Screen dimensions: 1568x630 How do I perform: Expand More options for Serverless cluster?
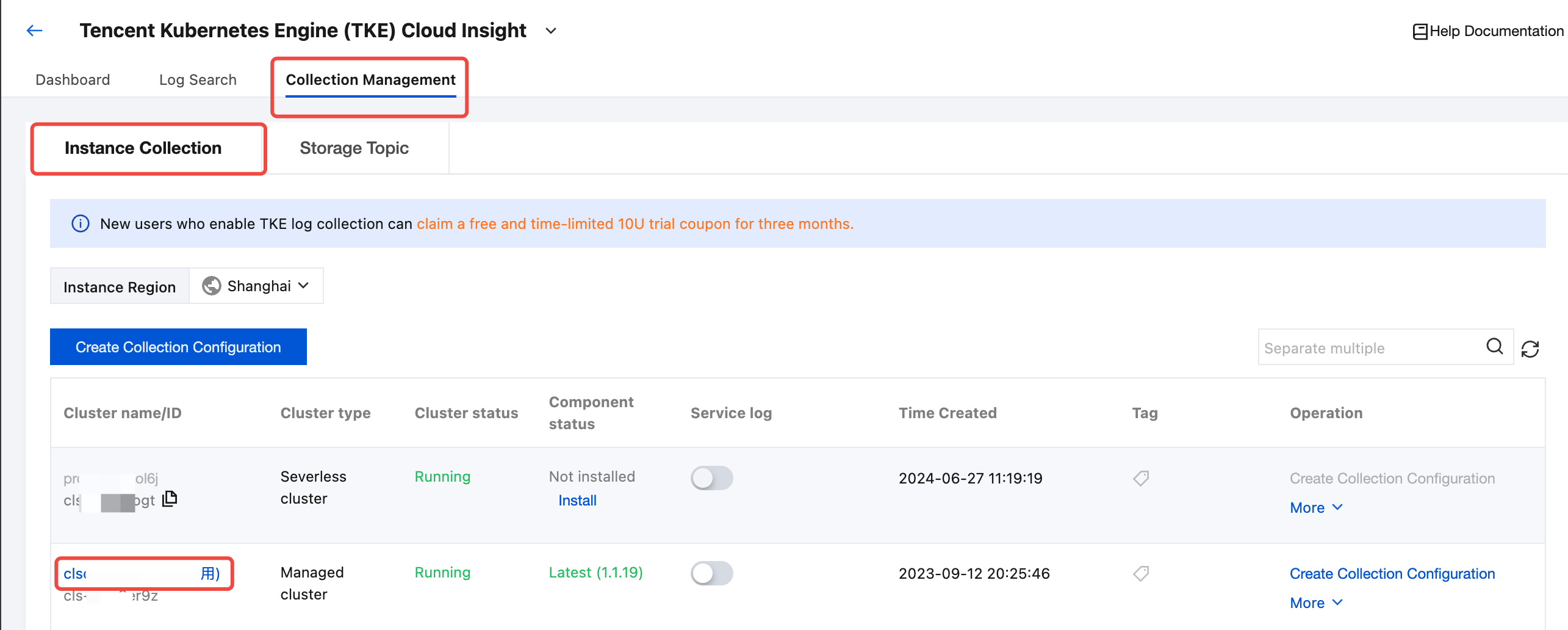(1316, 508)
